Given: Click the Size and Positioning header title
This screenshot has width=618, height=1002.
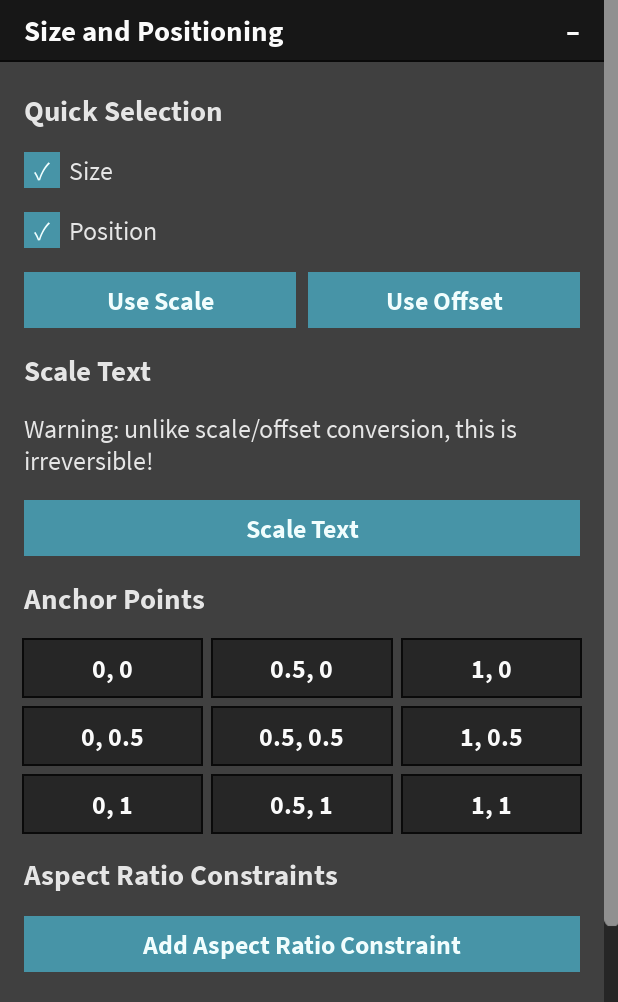Looking at the screenshot, I should [x=154, y=32].
